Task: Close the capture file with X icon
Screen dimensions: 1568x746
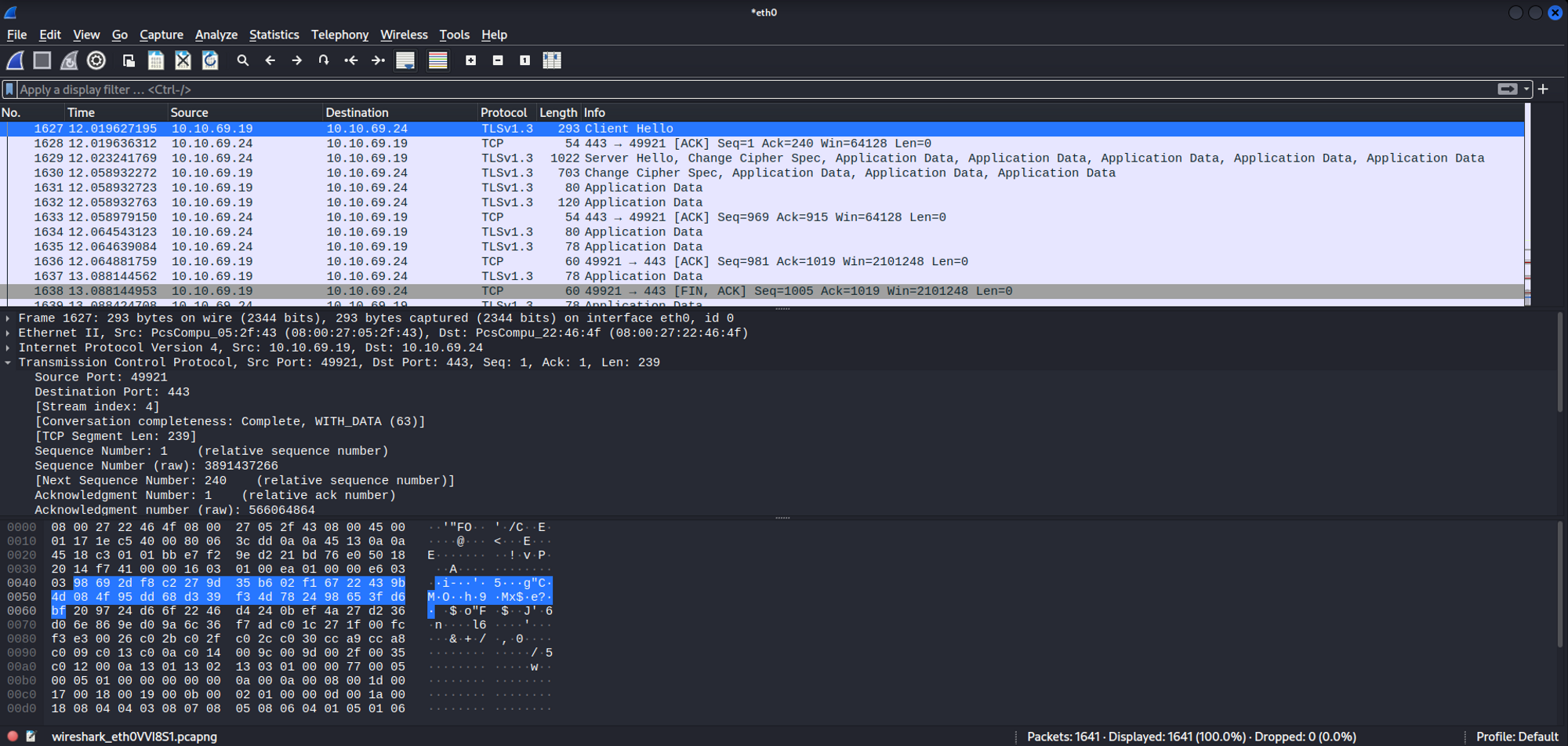Action: pos(183,60)
